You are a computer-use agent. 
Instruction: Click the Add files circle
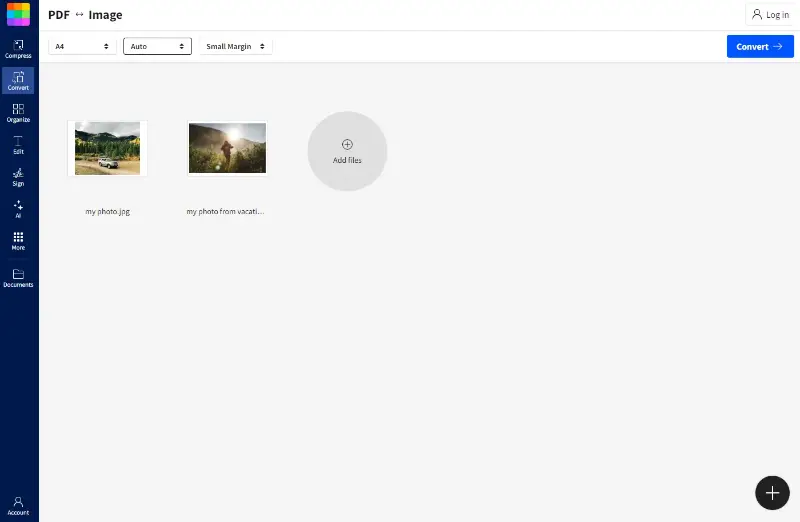click(347, 151)
